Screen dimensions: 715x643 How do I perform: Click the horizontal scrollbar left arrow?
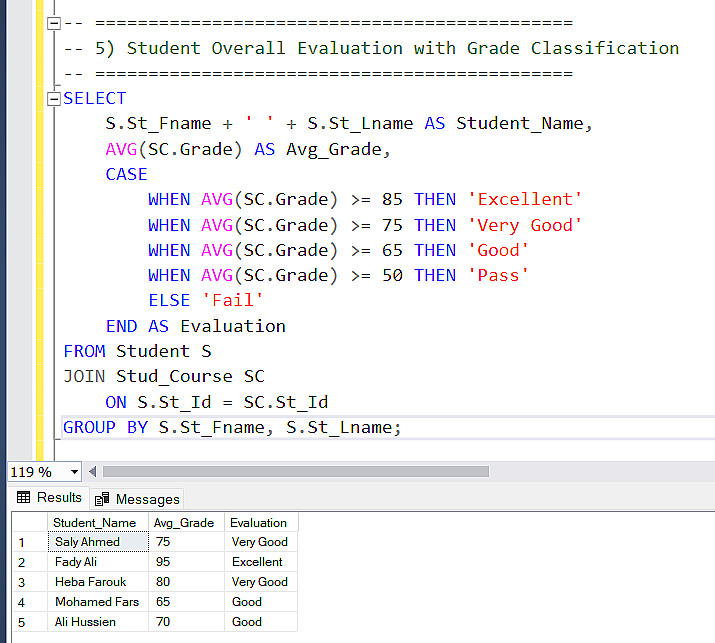[x=93, y=472]
